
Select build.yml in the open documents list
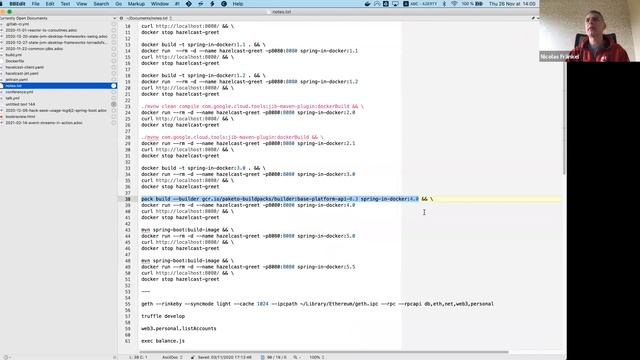coord(13,55)
